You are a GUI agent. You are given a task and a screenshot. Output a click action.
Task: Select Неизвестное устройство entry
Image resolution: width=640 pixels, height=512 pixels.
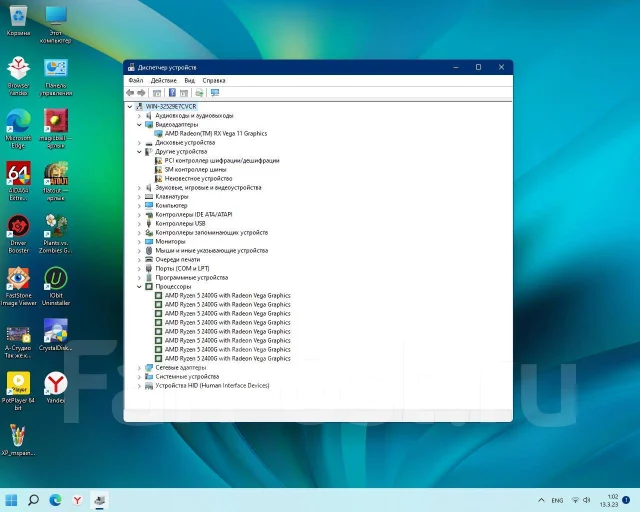click(x=198, y=178)
